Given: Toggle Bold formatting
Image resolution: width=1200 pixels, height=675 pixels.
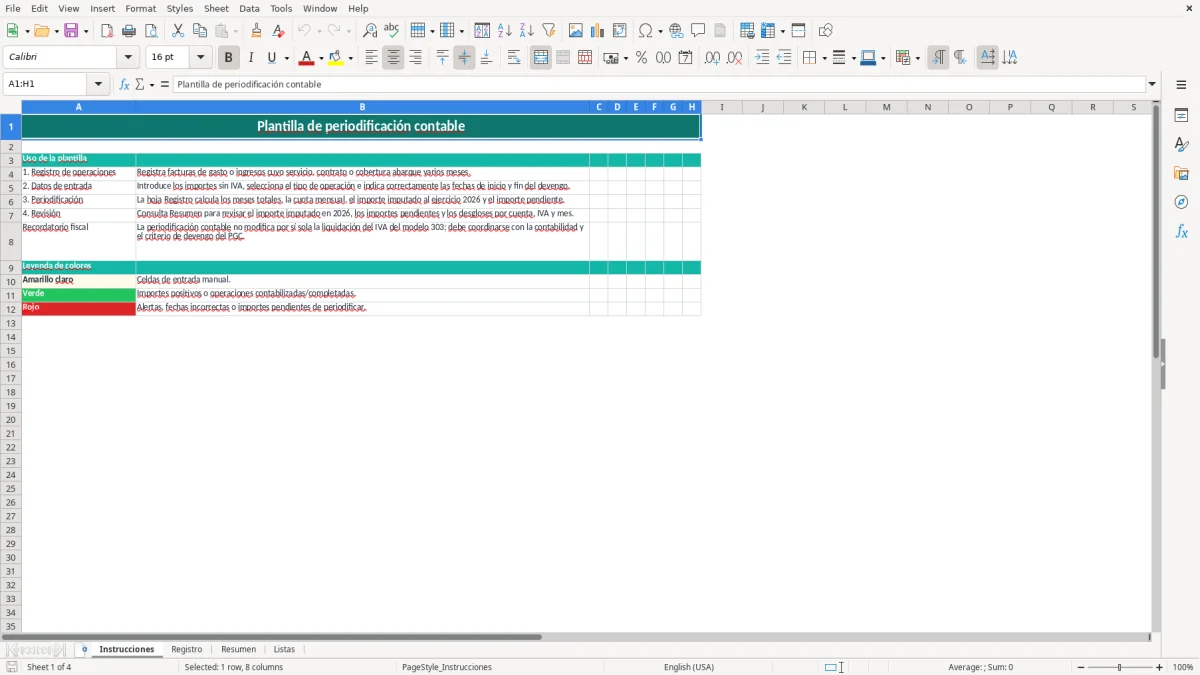Looking at the screenshot, I should [x=229, y=58].
